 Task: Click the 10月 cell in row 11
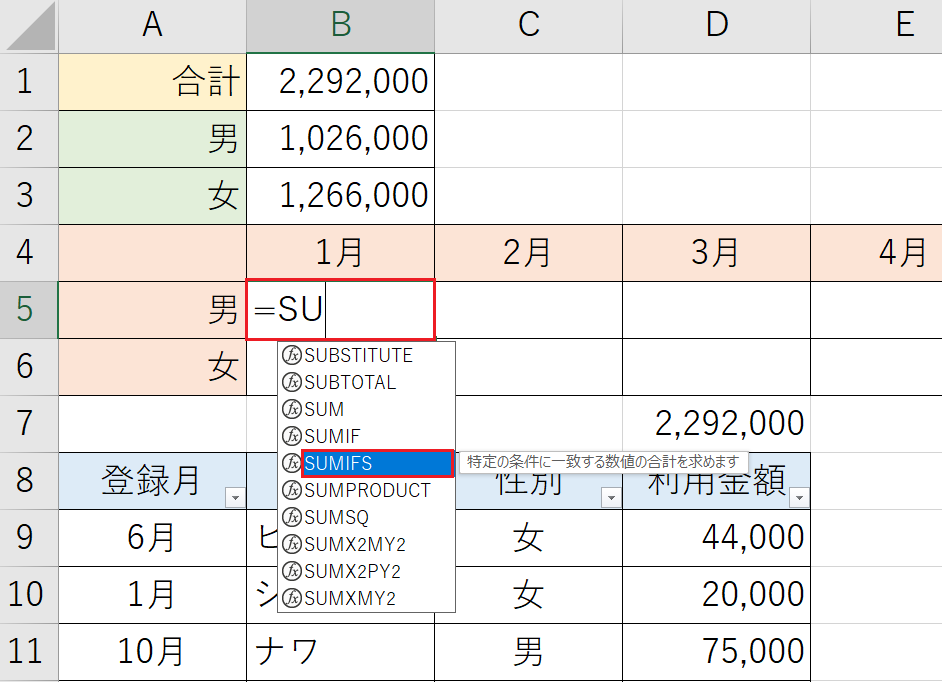pos(153,652)
